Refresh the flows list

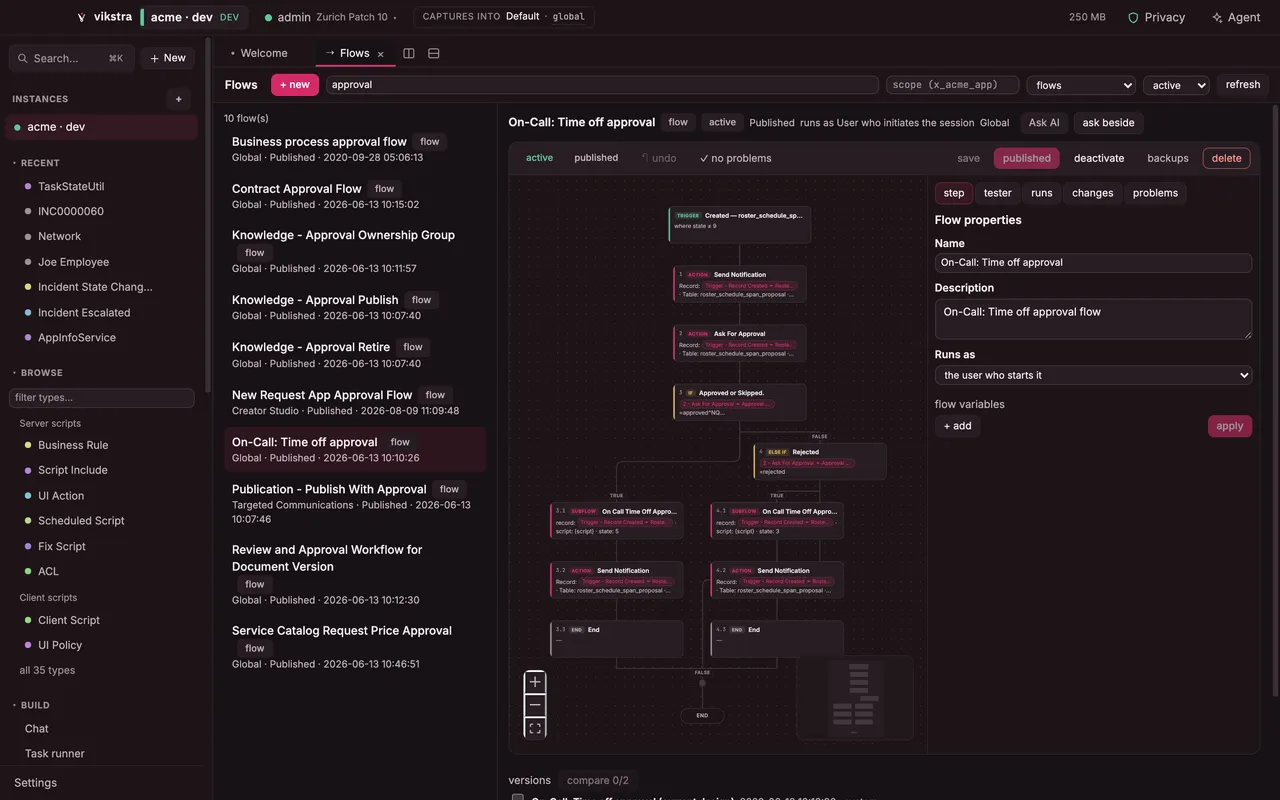(1243, 85)
